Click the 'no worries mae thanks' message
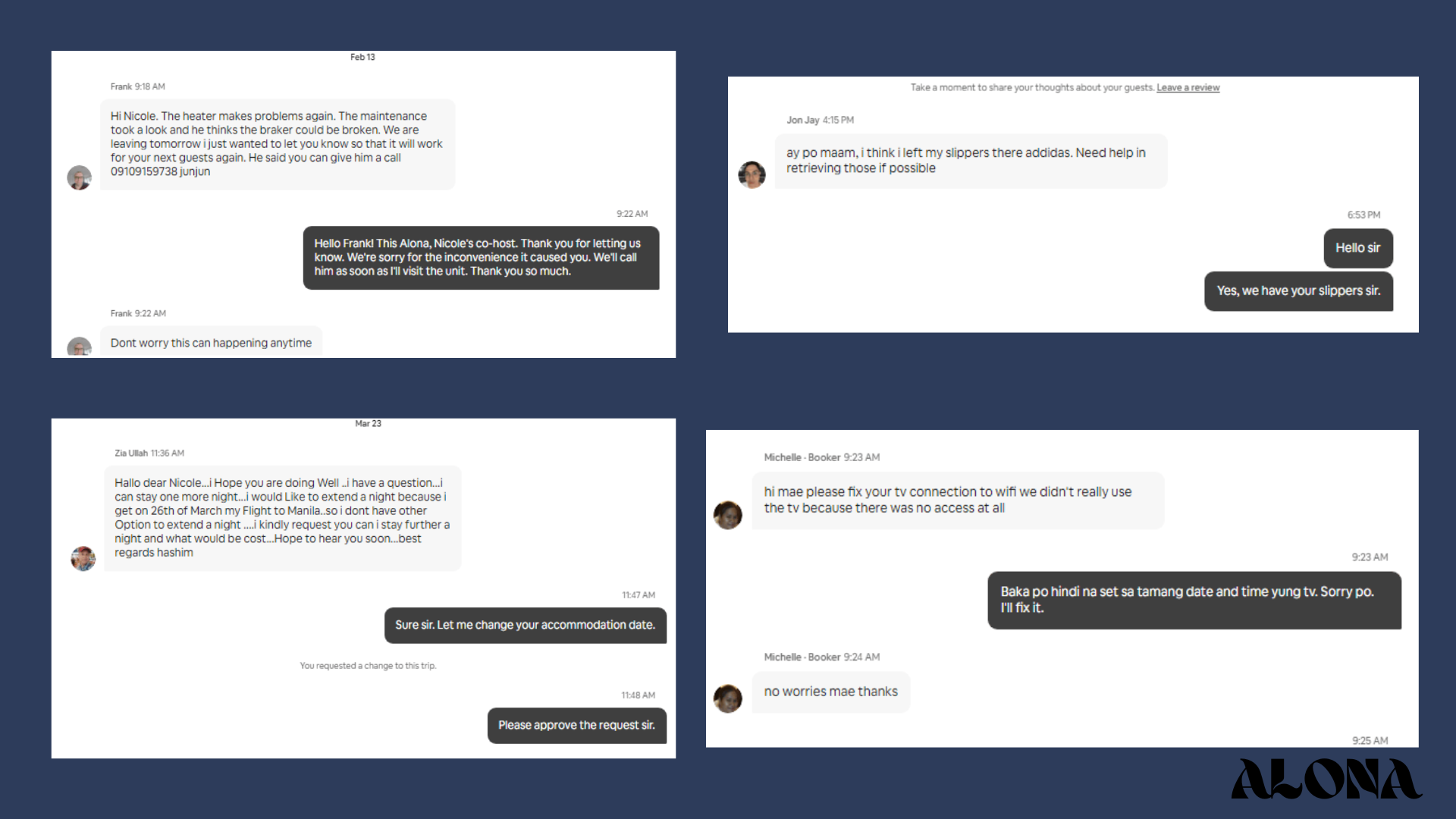Image resolution: width=1456 pixels, height=819 pixels. pos(830,692)
